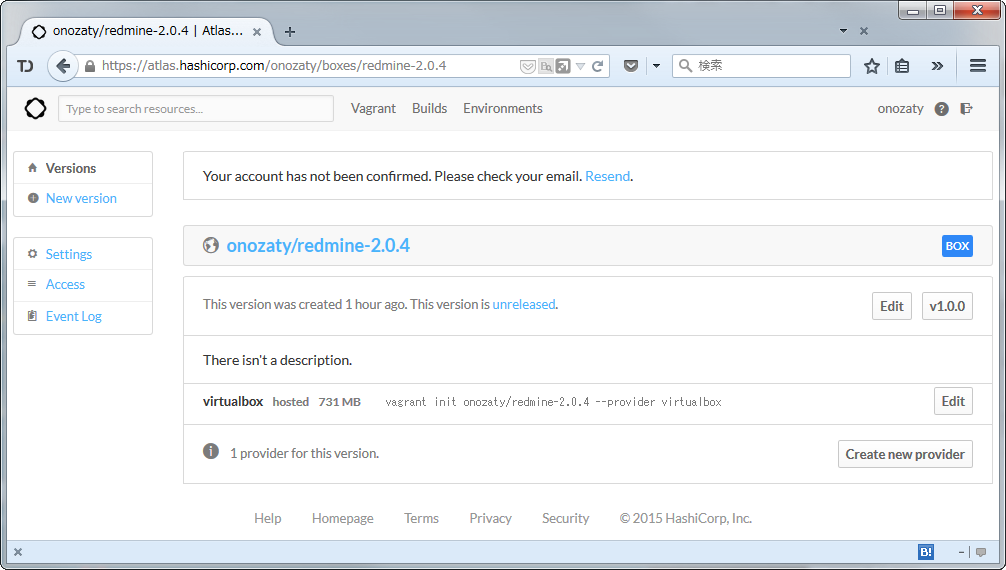Open the onozaty/redmine-2.0.4 box title link

pos(318,245)
